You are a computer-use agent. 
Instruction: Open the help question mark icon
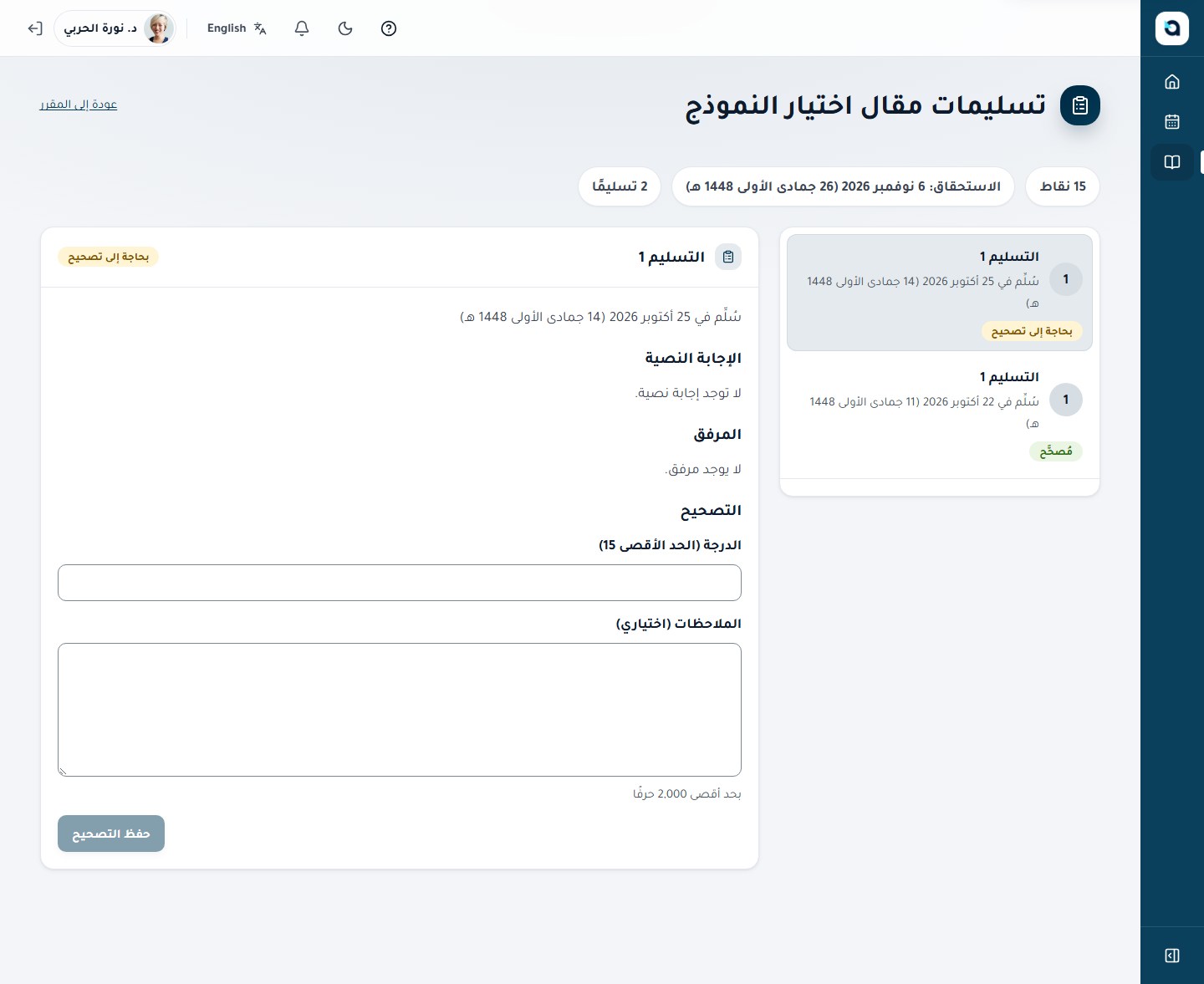(x=389, y=28)
